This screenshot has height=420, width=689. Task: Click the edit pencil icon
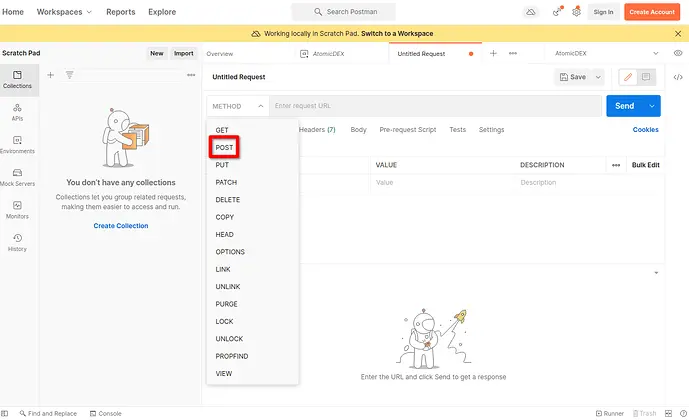pyautogui.click(x=627, y=77)
